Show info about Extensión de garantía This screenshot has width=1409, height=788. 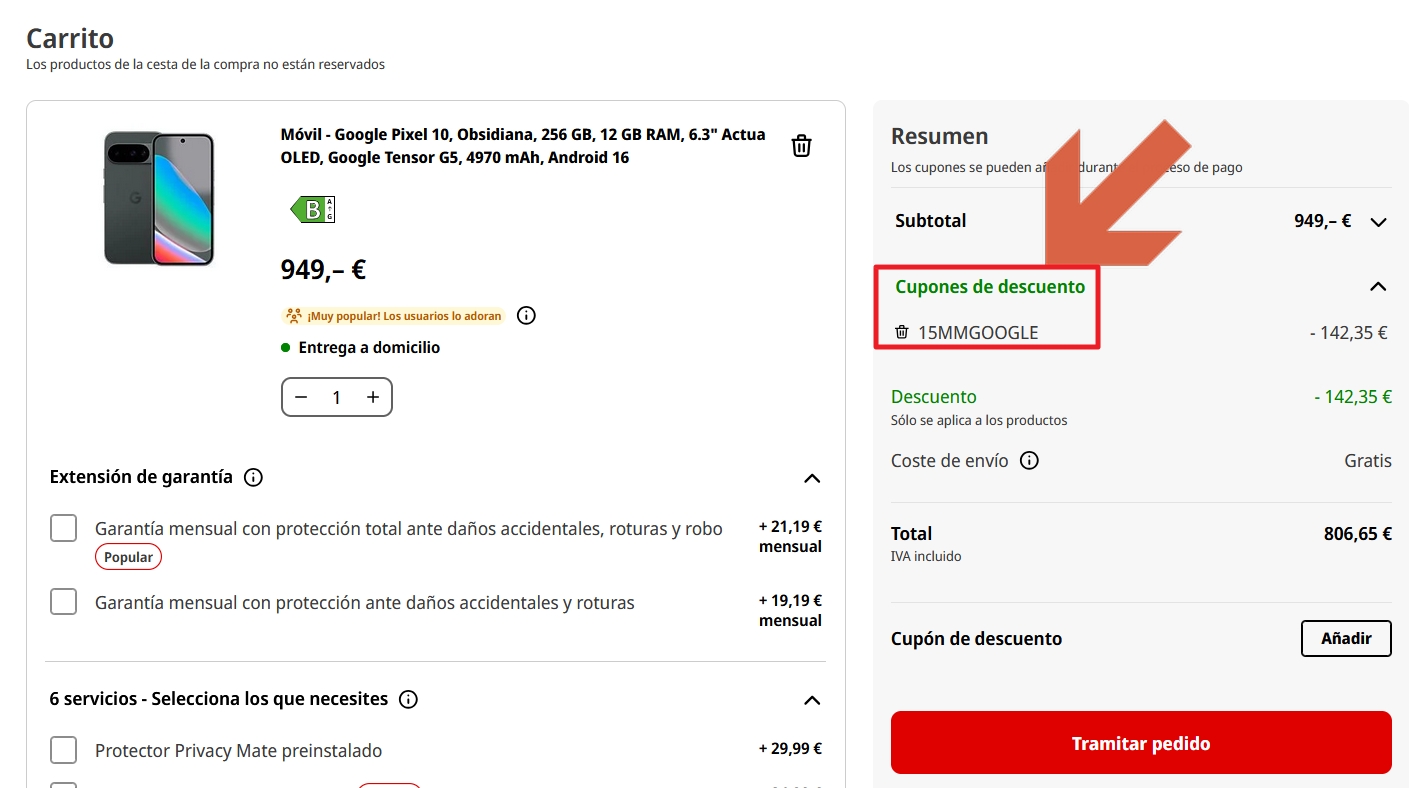click(x=254, y=477)
